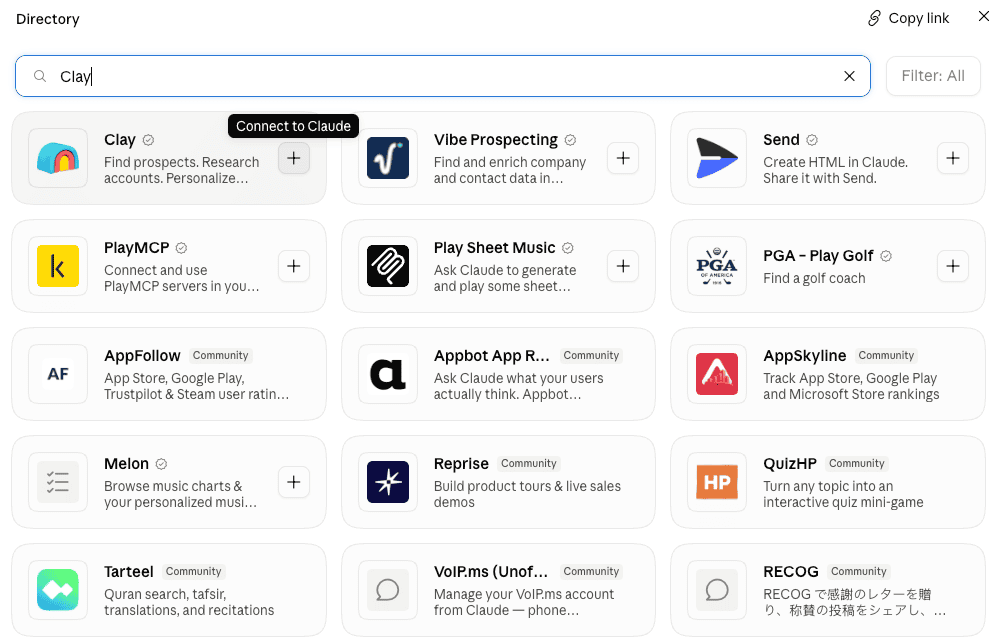1006x642 pixels.
Task: Open the RECOG community card
Action: pyautogui.click(x=828, y=590)
